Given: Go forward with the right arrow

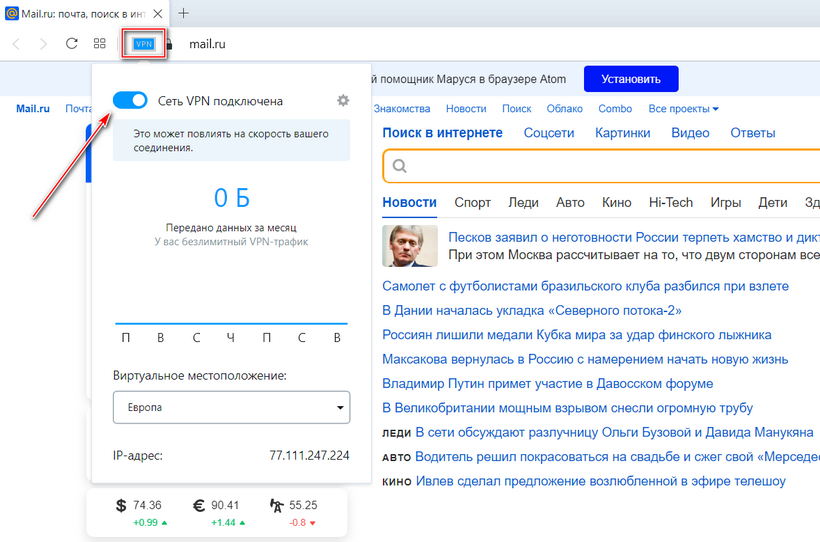Looking at the screenshot, I should (43, 44).
